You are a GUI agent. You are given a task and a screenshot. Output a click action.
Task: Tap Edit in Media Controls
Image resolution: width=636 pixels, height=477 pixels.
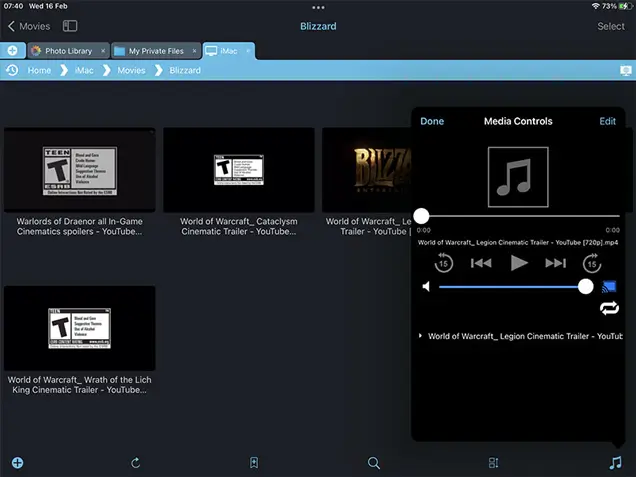coord(607,121)
